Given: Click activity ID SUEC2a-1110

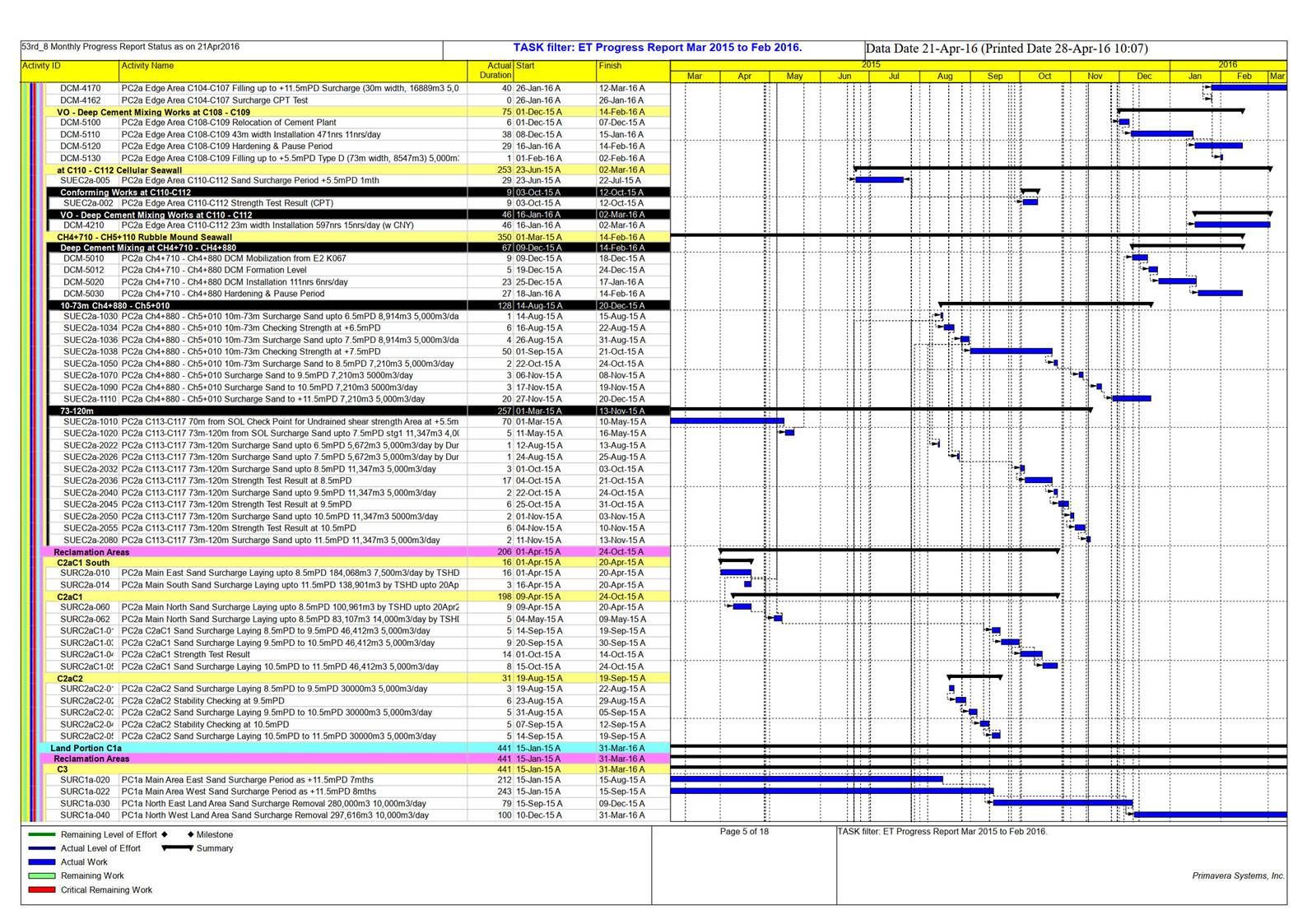Looking at the screenshot, I should (x=91, y=399).
